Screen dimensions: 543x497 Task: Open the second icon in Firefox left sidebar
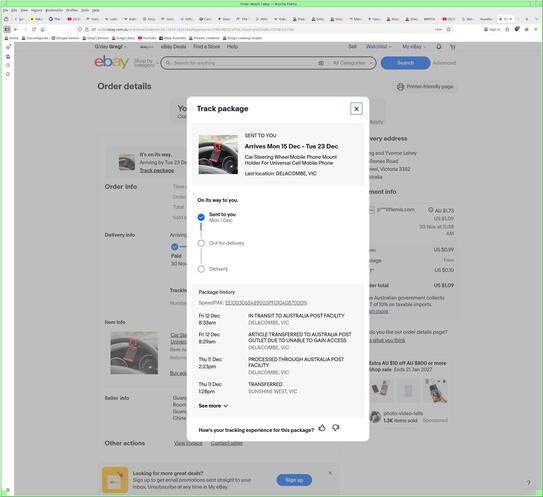coord(8,56)
